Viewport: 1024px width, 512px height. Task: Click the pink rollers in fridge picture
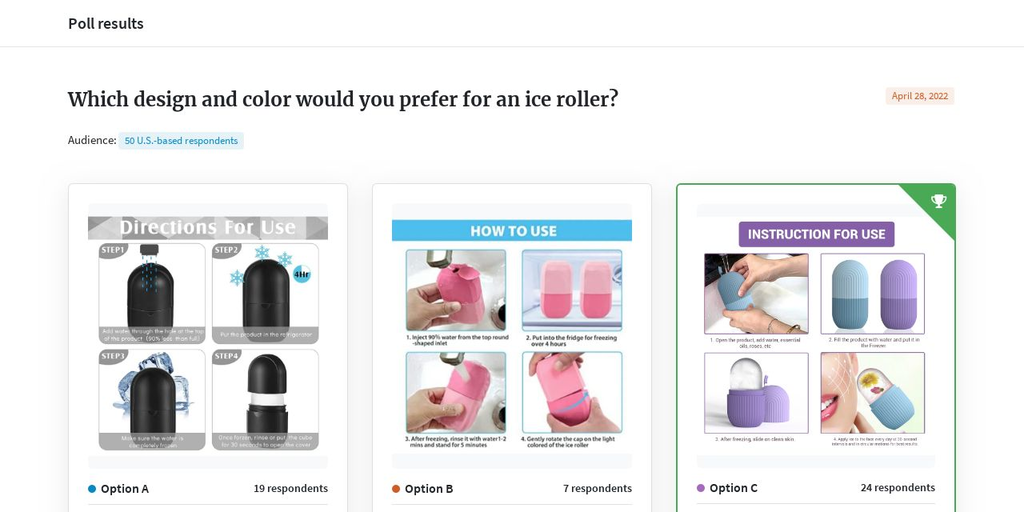pos(572,290)
